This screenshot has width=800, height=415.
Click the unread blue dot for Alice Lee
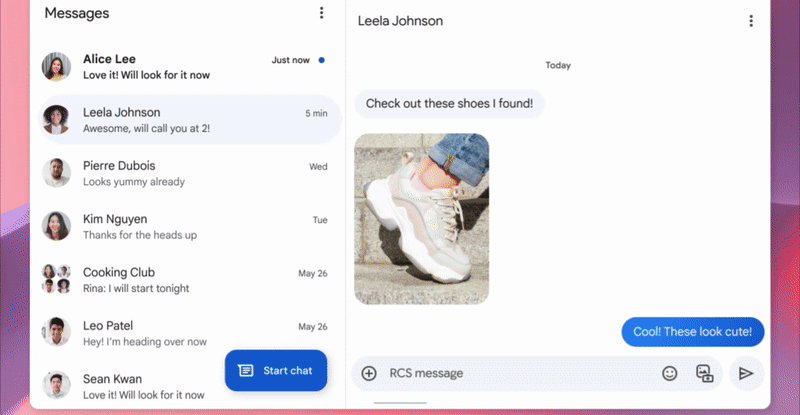tap(321, 60)
